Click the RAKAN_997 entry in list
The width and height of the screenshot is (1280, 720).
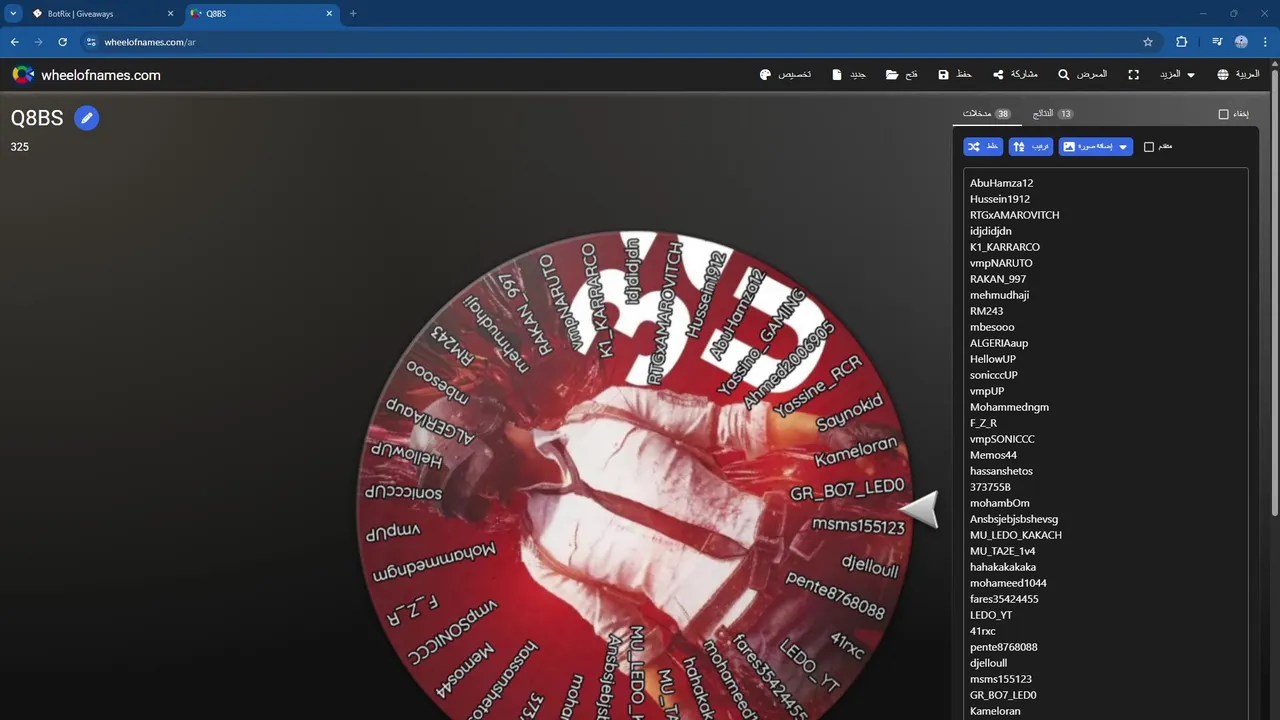[x=998, y=279]
